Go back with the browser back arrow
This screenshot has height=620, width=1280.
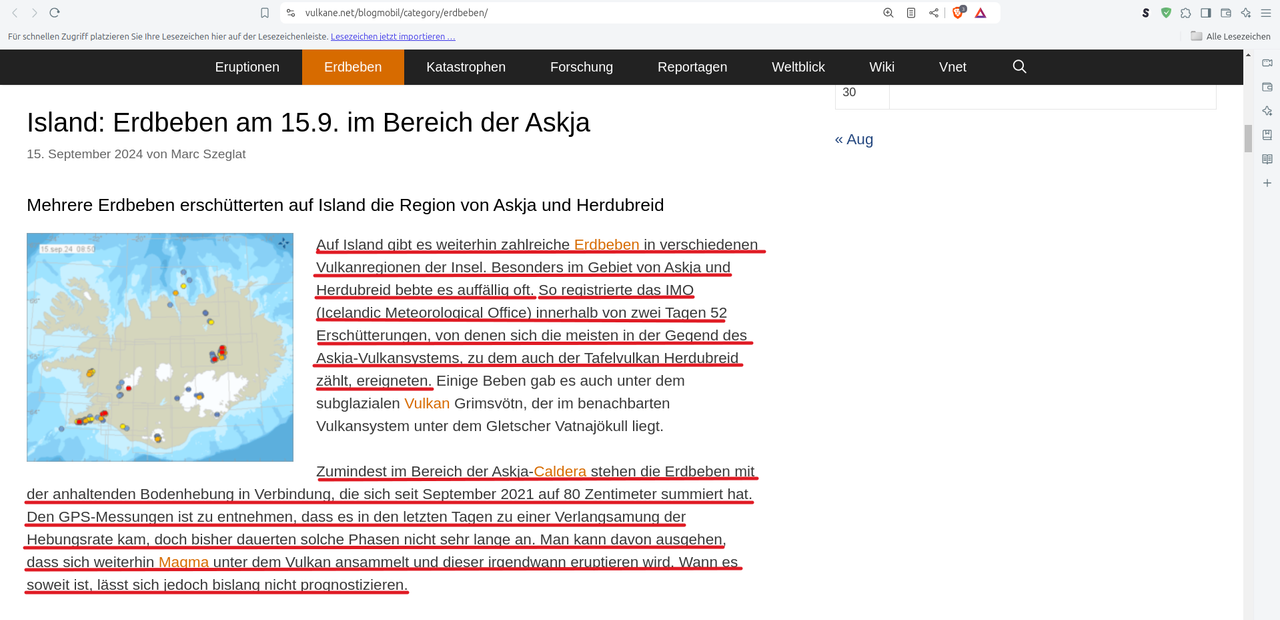15,13
